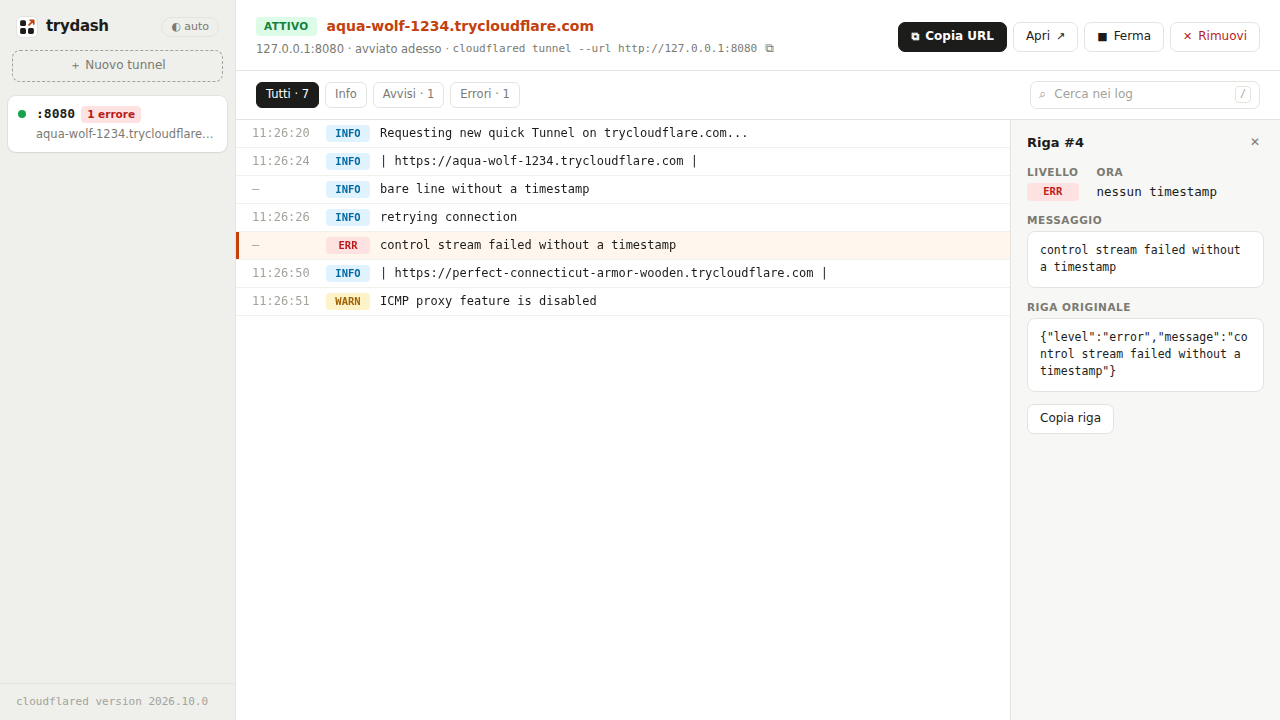Click the messaggio text box in panel
This screenshot has height=720, width=1280.
pos(1145,260)
